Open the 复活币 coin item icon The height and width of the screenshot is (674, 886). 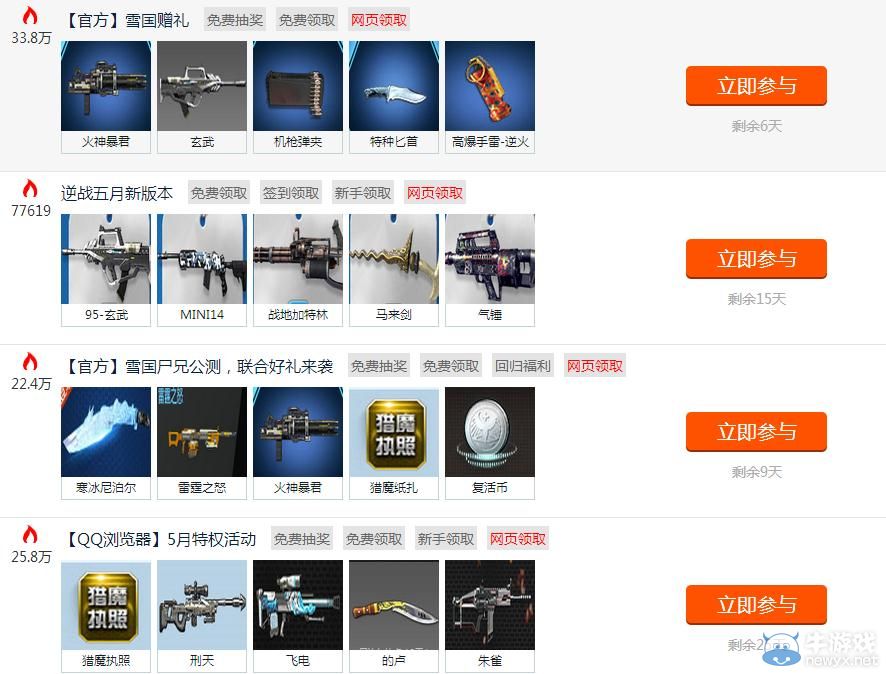click(490, 432)
